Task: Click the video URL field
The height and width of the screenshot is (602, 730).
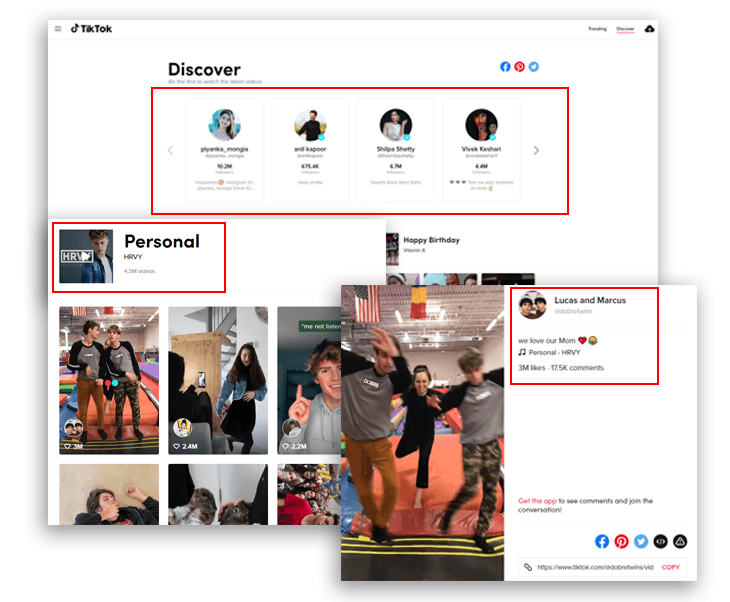Action: coord(595,567)
